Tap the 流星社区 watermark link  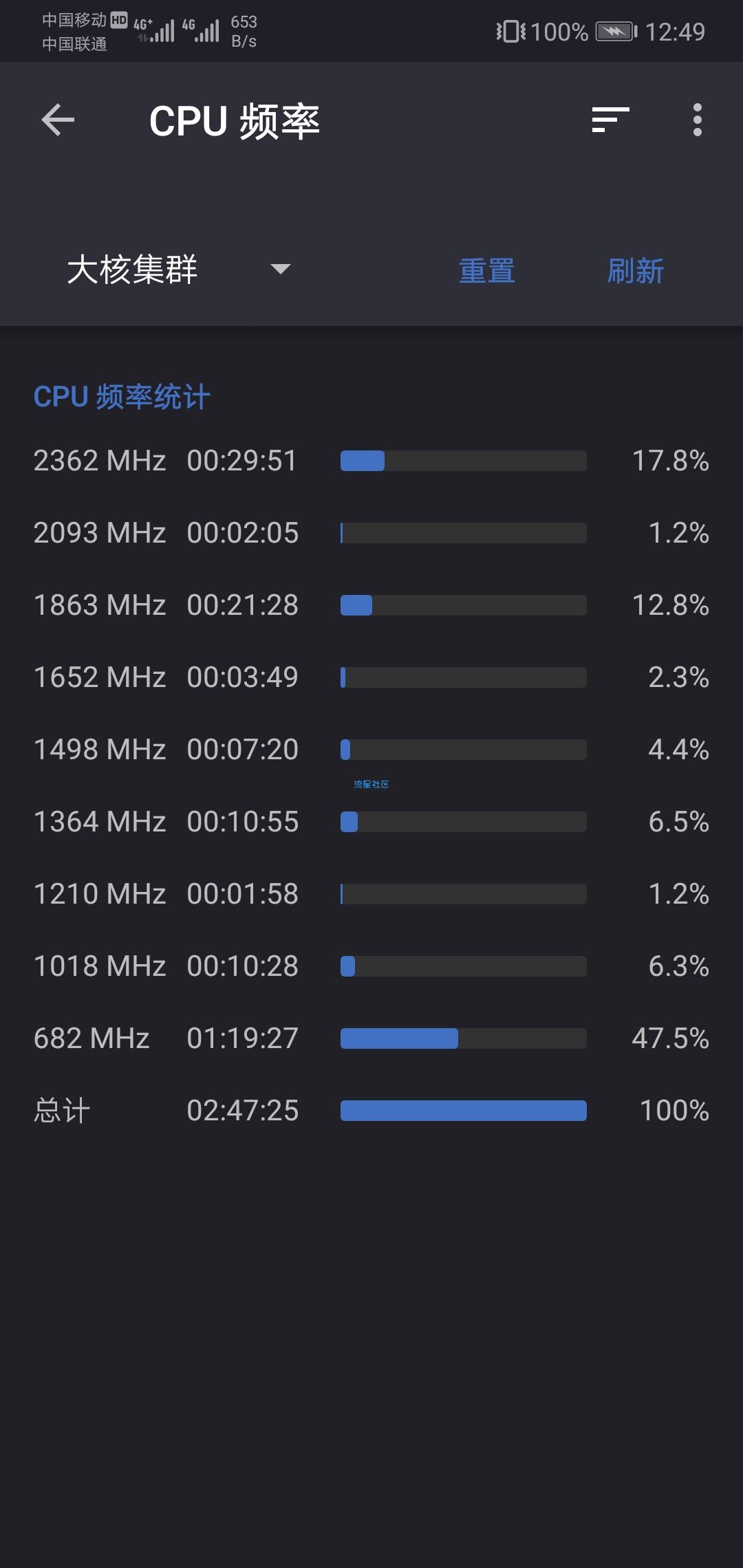pyautogui.click(x=371, y=784)
